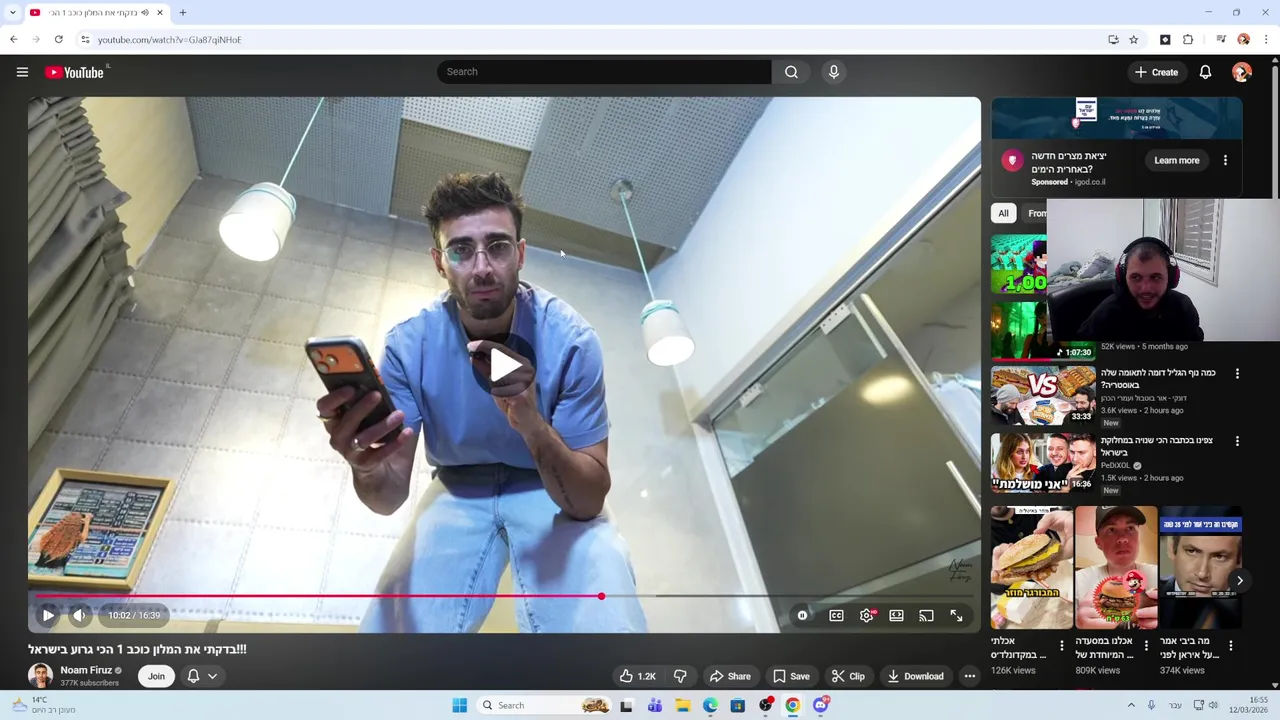Expand the notification preference chevron next to the bell
The image size is (1280, 720).
(x=212, y=677)
